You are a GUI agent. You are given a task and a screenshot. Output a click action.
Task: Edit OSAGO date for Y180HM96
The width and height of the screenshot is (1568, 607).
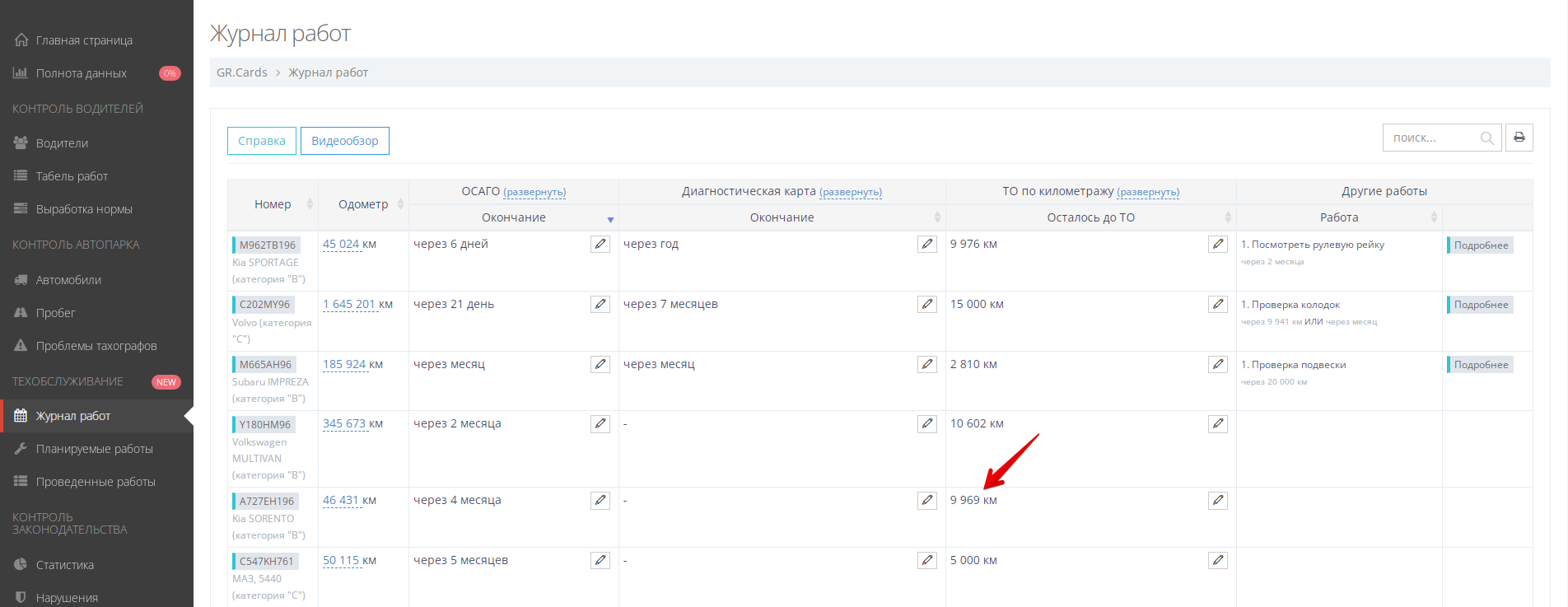[x=600, y=424]
